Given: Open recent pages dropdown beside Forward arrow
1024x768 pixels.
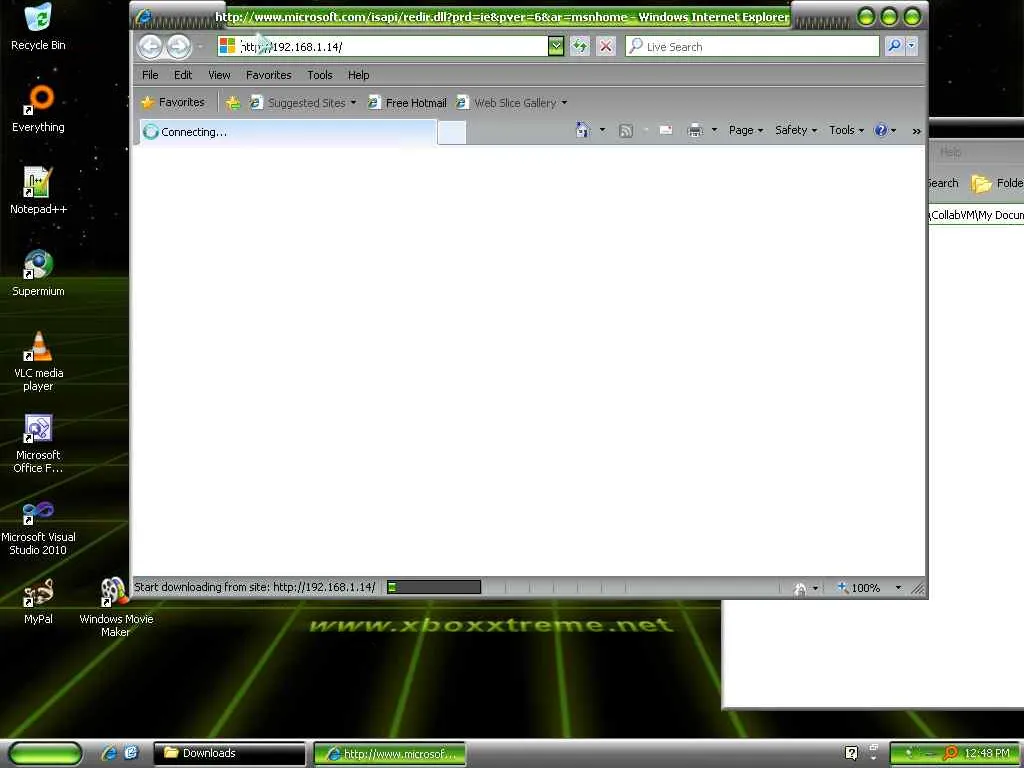Looking at the screenshot, I should pos(200,46).
